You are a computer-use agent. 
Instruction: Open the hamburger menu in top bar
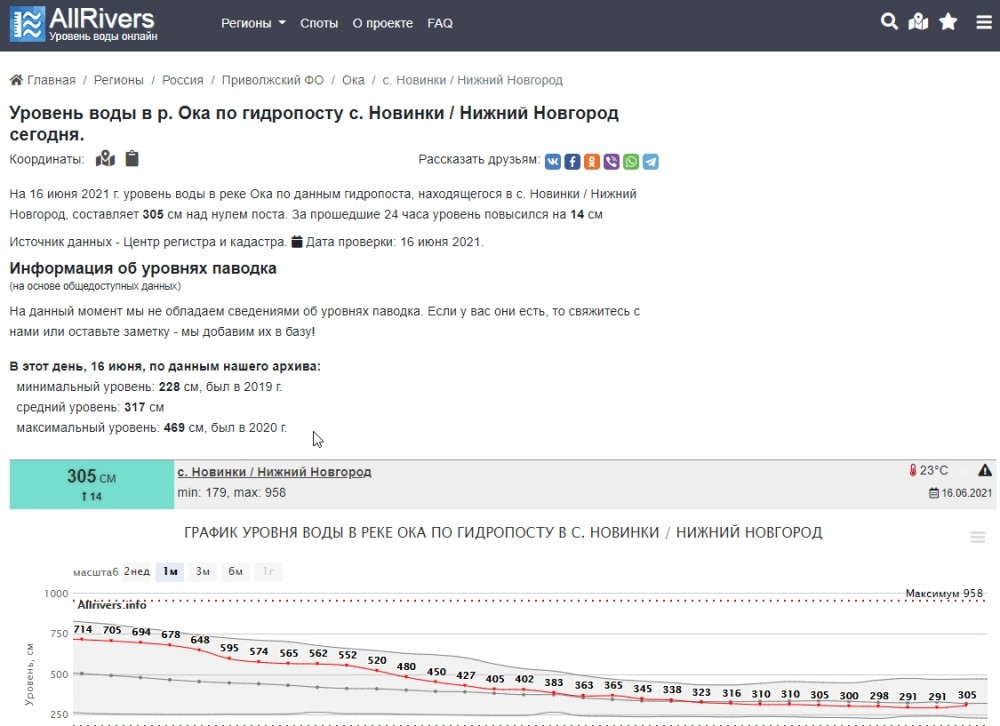(984, 22)
